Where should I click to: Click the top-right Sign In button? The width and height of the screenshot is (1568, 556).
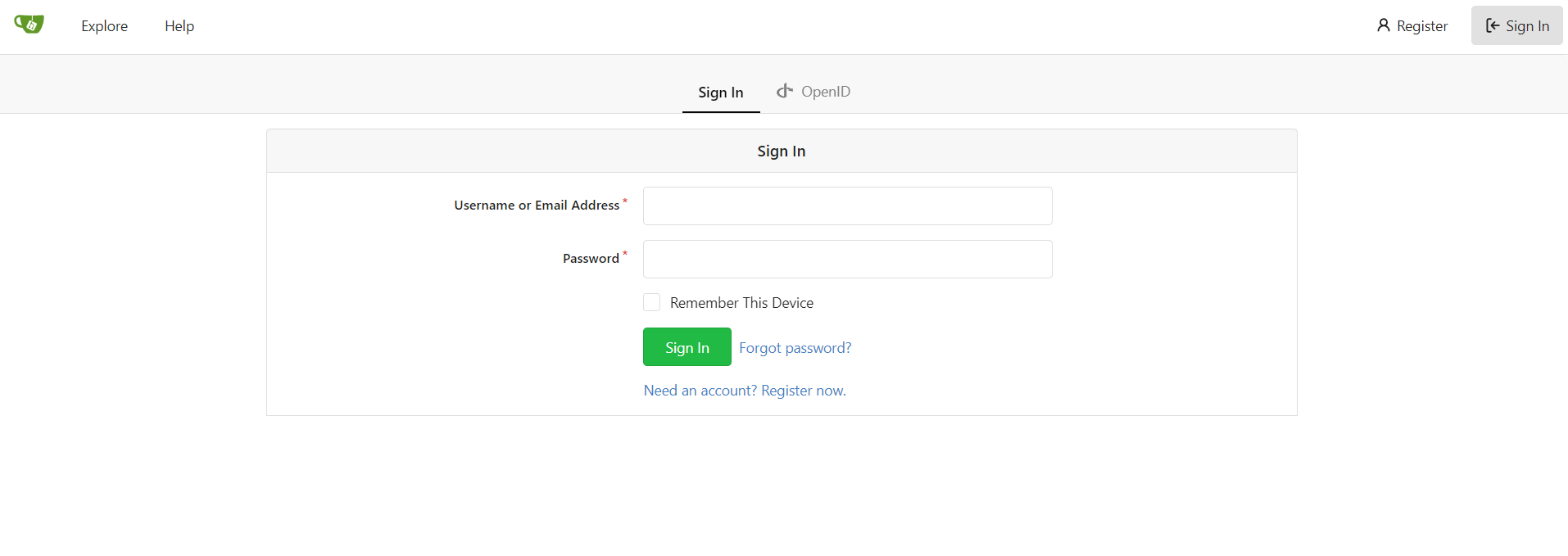(1517, 25)
